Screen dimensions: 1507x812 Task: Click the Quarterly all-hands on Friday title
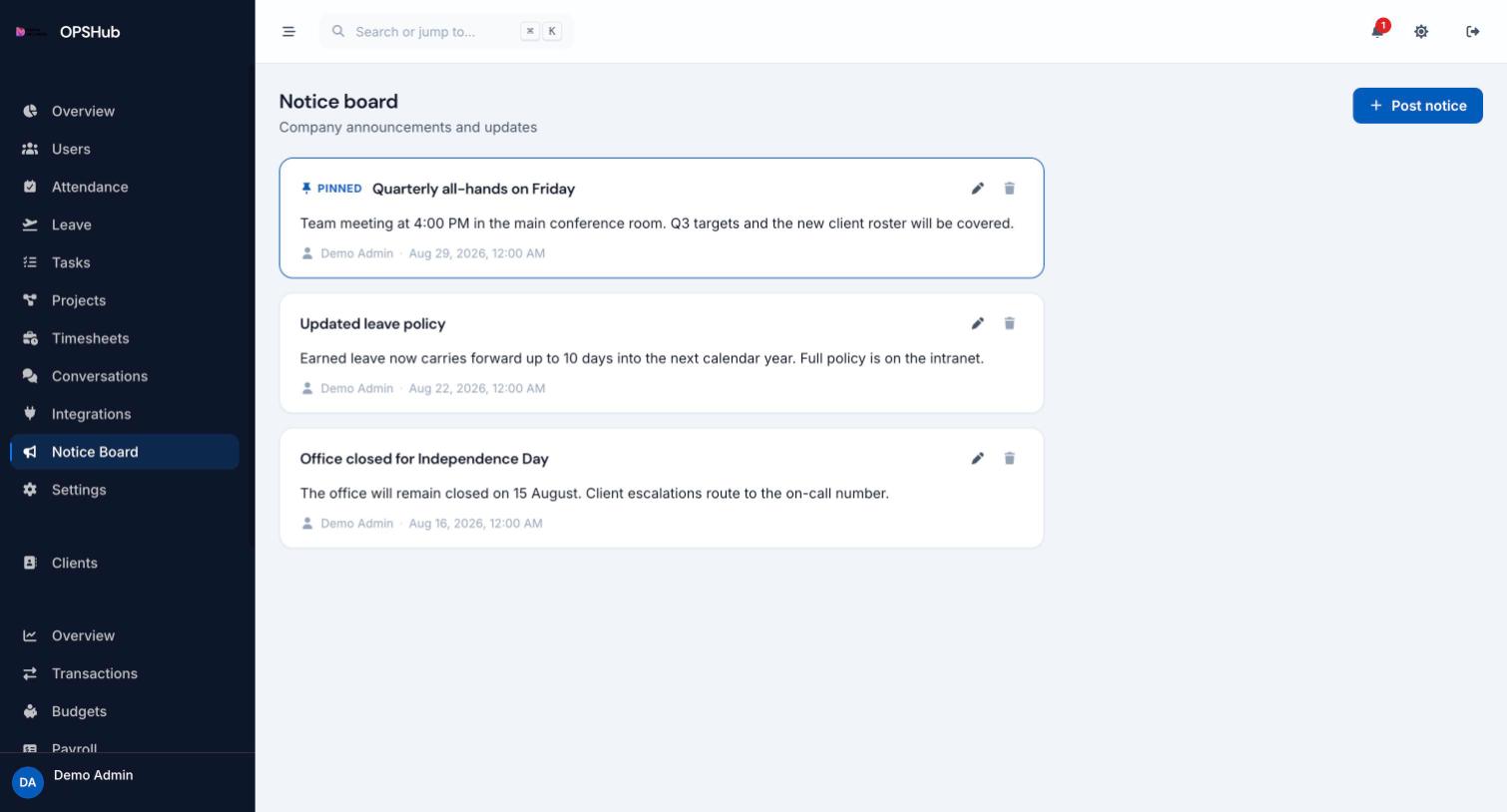click(473, 189)
